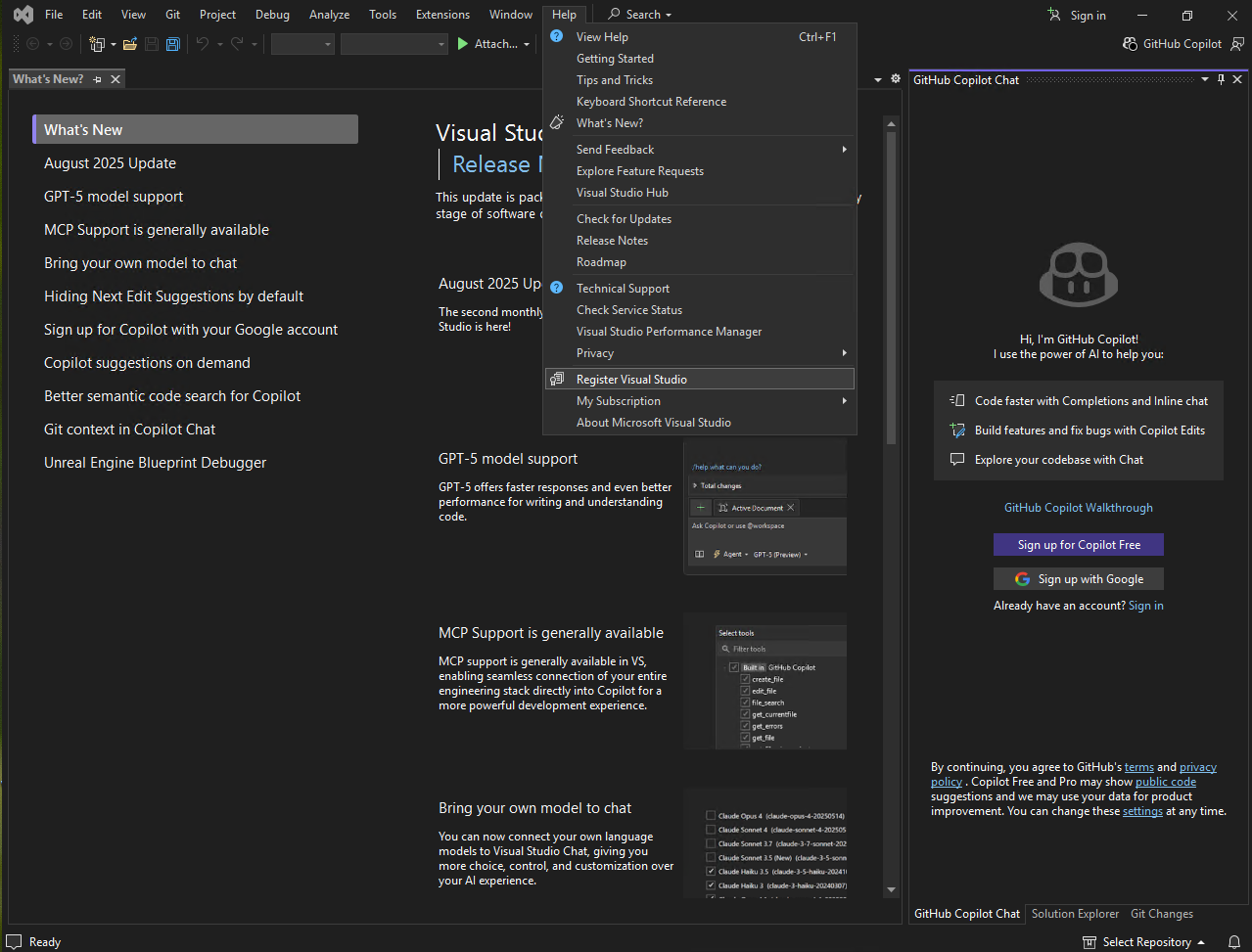
Task: Switch to the Git Changes tab
Action: [x=1162, y=914]
